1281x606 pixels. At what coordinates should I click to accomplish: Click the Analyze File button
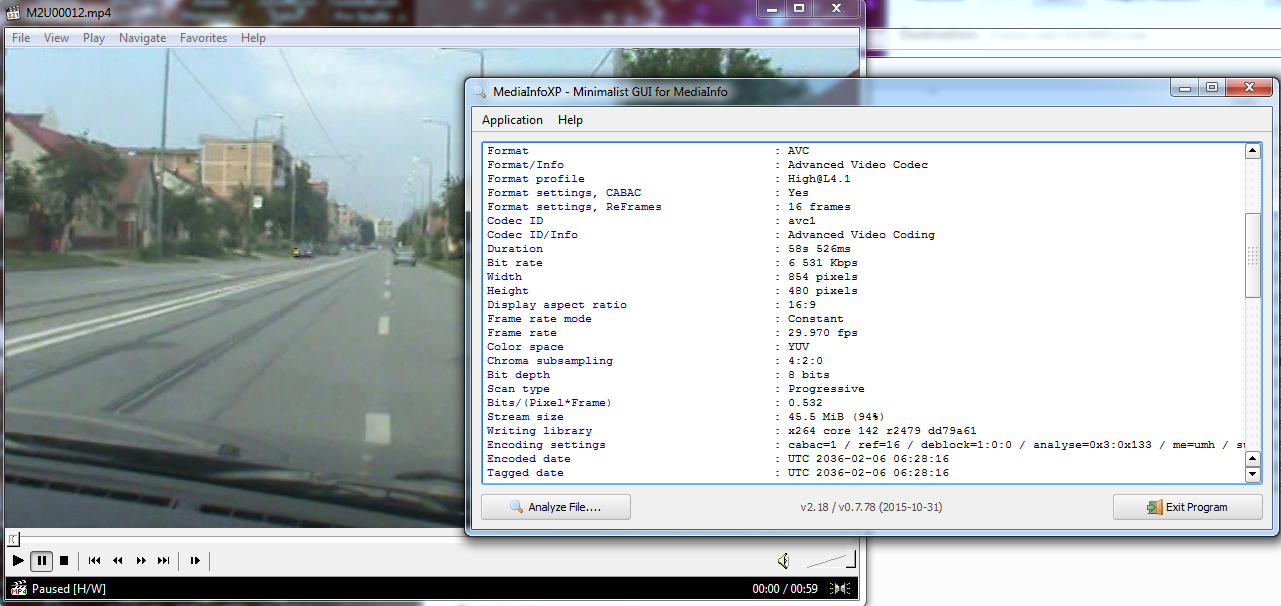click(x=556, y=507)
